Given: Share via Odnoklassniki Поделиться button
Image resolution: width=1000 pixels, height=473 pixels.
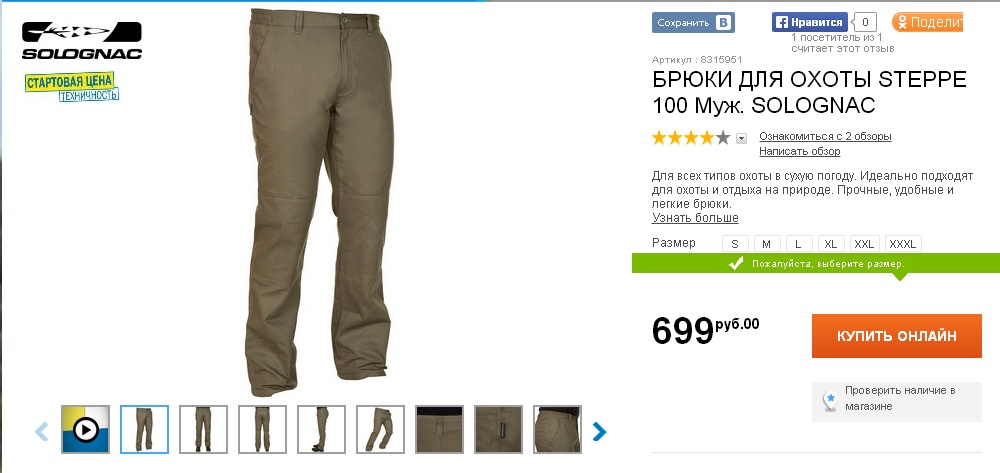Looking at the screenshot, I should tap(927, 22).
